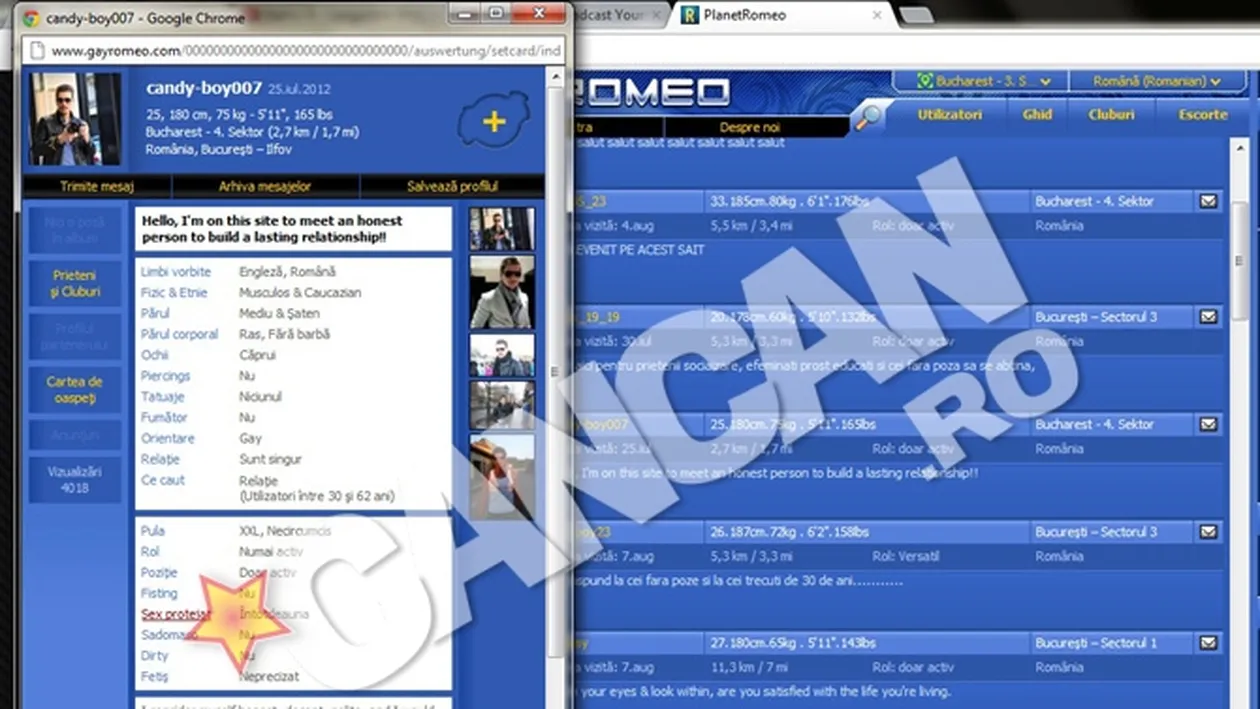Image resolution: width=1260 pixels, height=709 pixels.
Task: Expand the Bucharest - 3. S location dropdown
Action: [x=985, y=79]
